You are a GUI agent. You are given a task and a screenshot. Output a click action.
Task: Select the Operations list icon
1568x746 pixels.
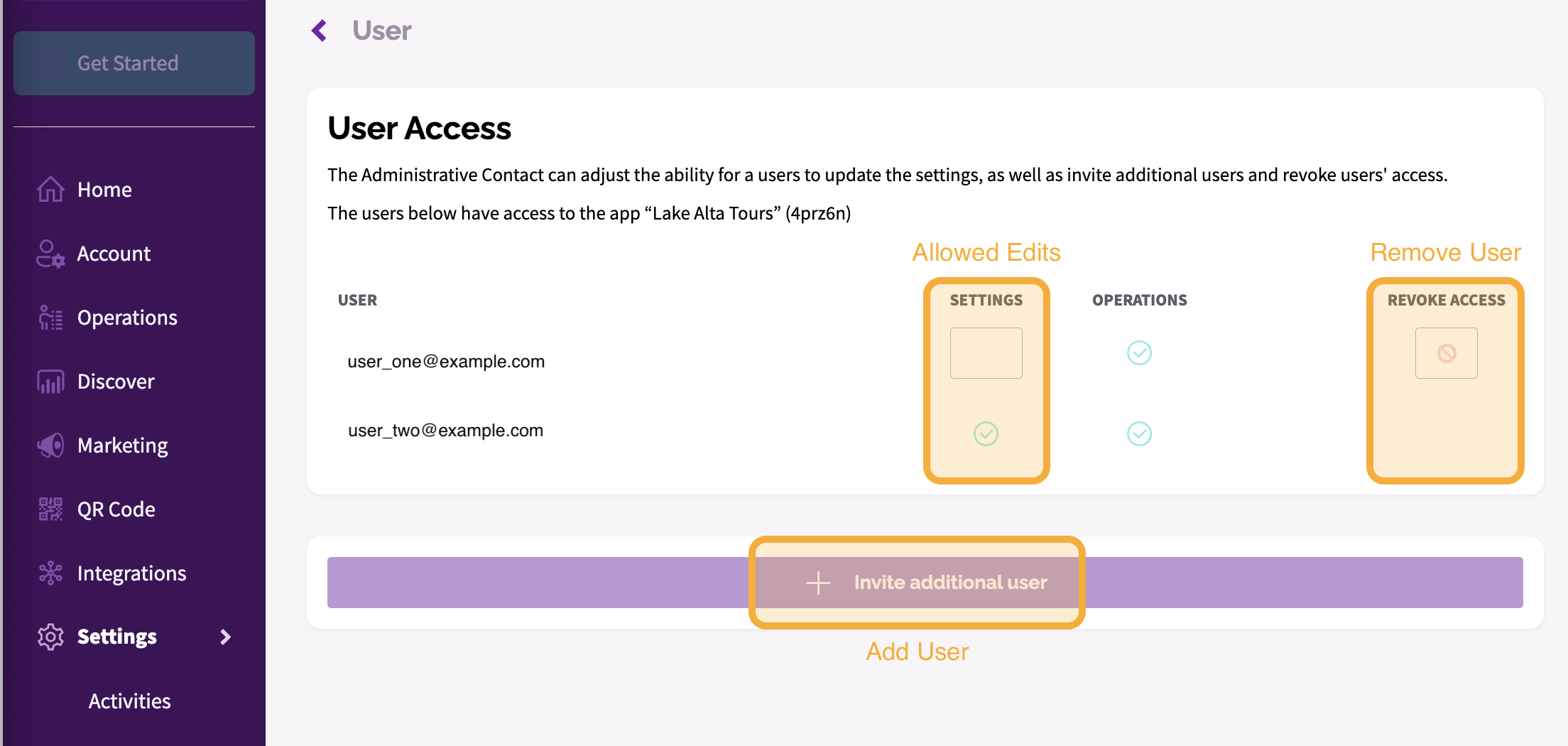(50, 318)
